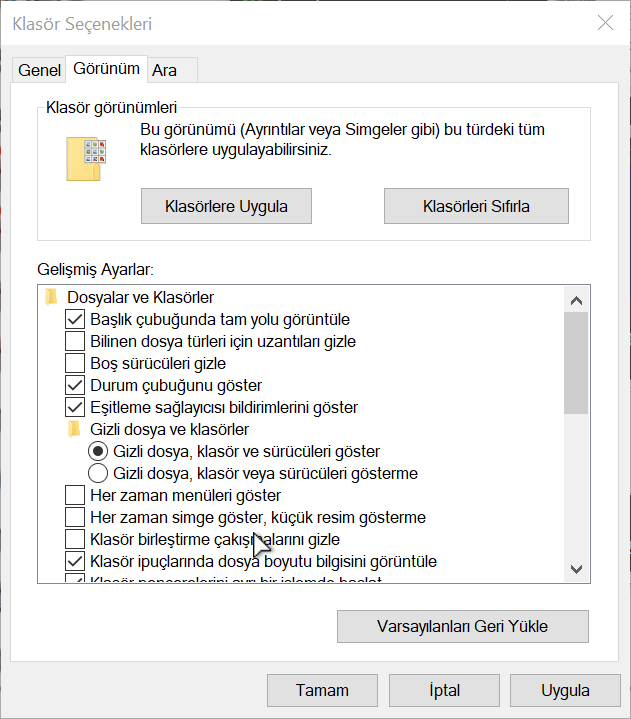The height and width of the screenshot is (719, 631).
Task: Click the folder views icon in Klasör görünümleri
Action: tap(86, 159)
